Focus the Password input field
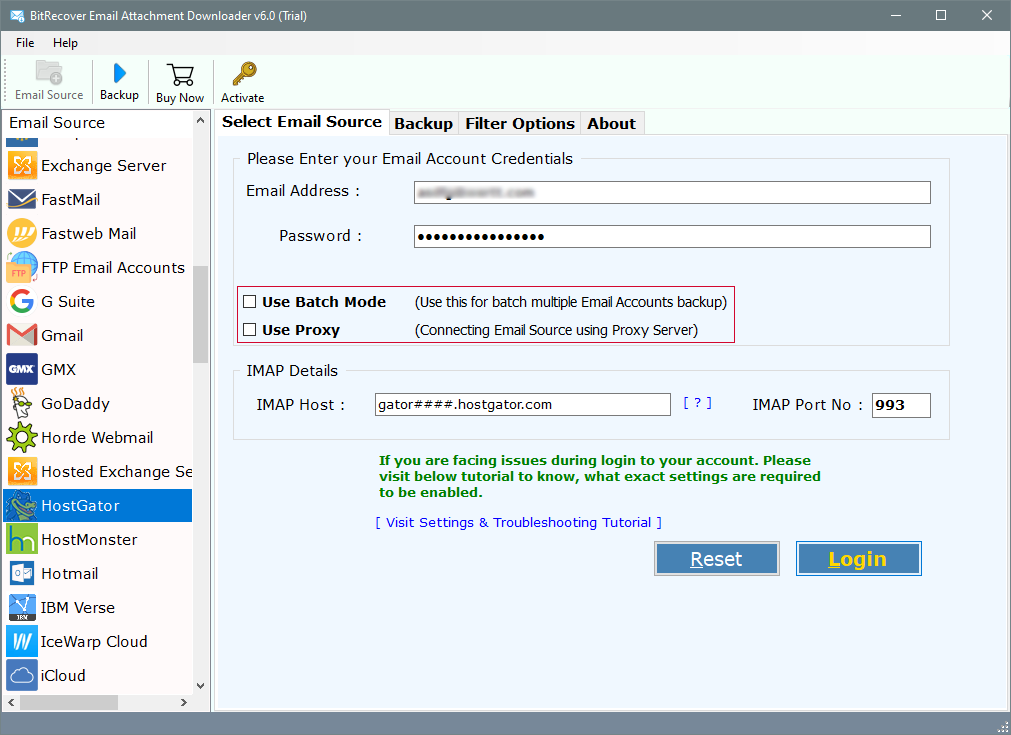This screenshot has height=735, width=1011. pyautogui.click(x=672, y=236)
